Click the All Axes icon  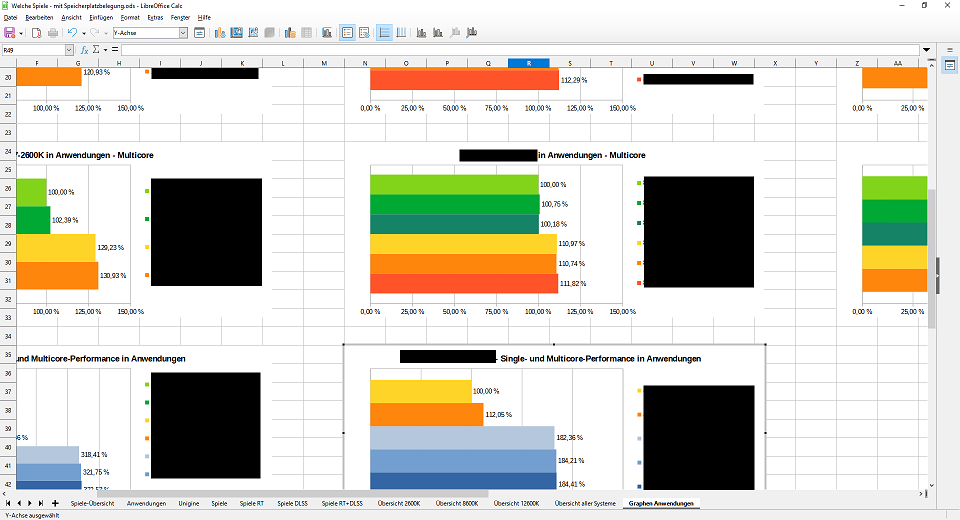(471, 33)
